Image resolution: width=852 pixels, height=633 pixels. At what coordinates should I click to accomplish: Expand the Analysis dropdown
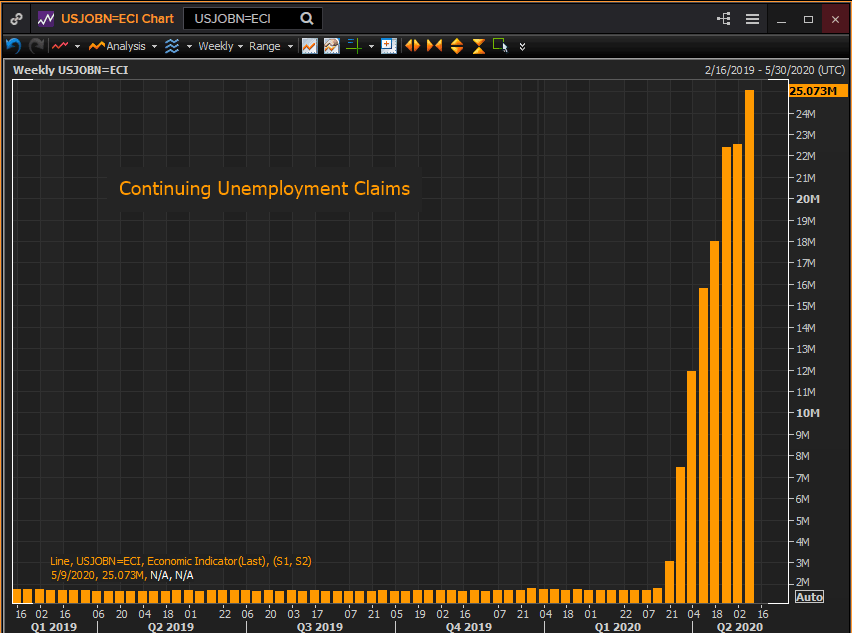[x=124, y=46]
